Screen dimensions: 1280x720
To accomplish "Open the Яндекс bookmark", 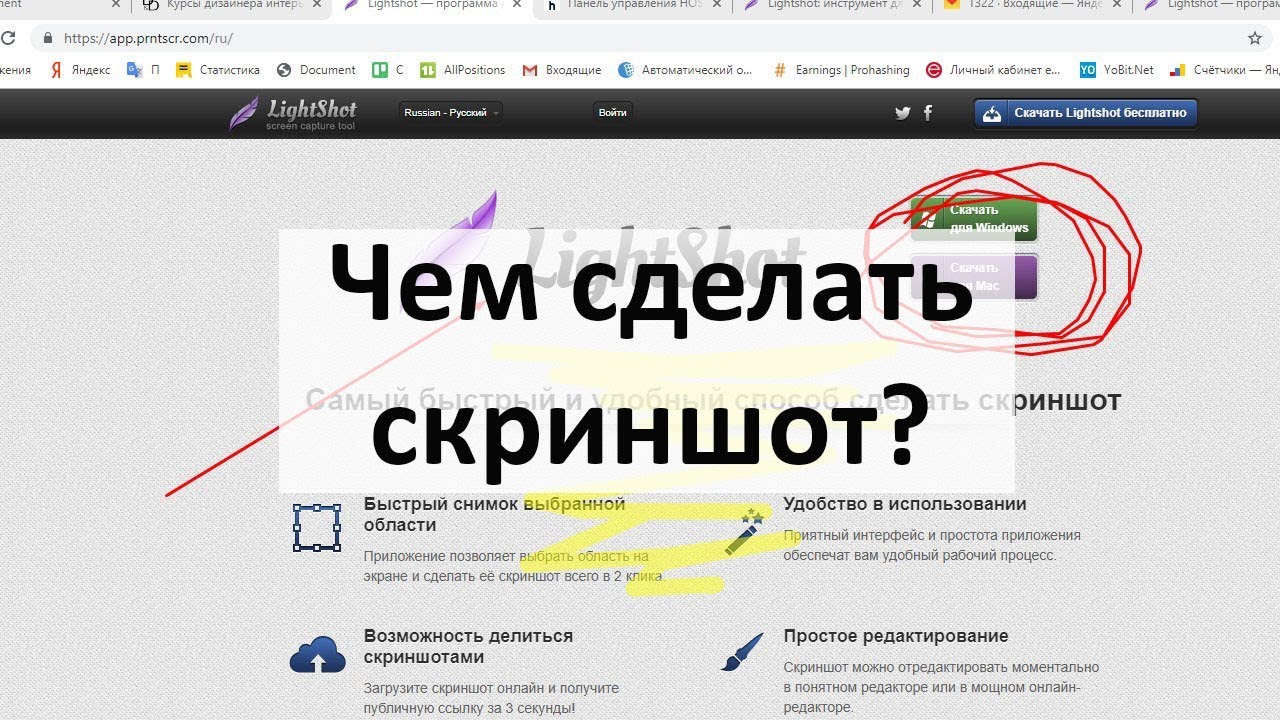I will [x=81, y=70].
